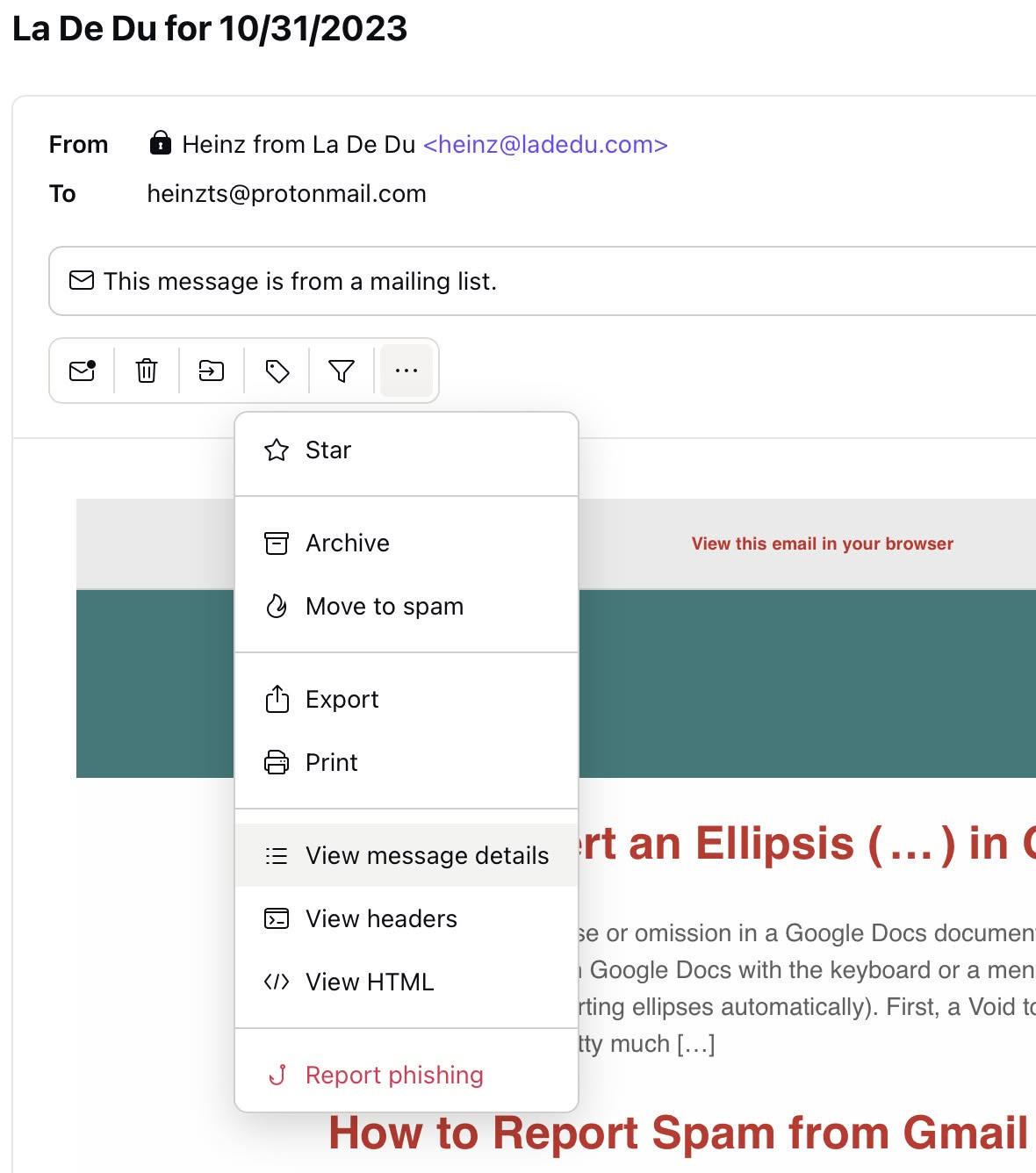Choose Archive in the dropdown menu
Screen dimensions: 1036x1173
406,543
